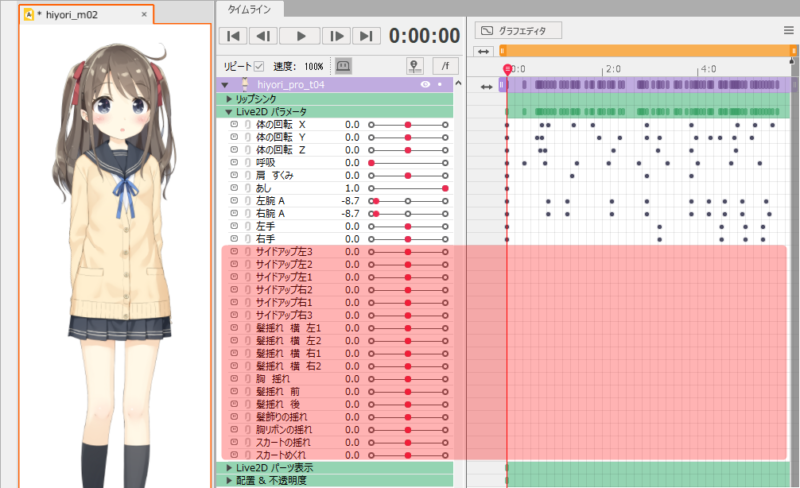This screenshot has height=488, width=800.
Task: Click the red playhead marker on the time ruler
Action: pyautogui.click(x=507, y=69)
